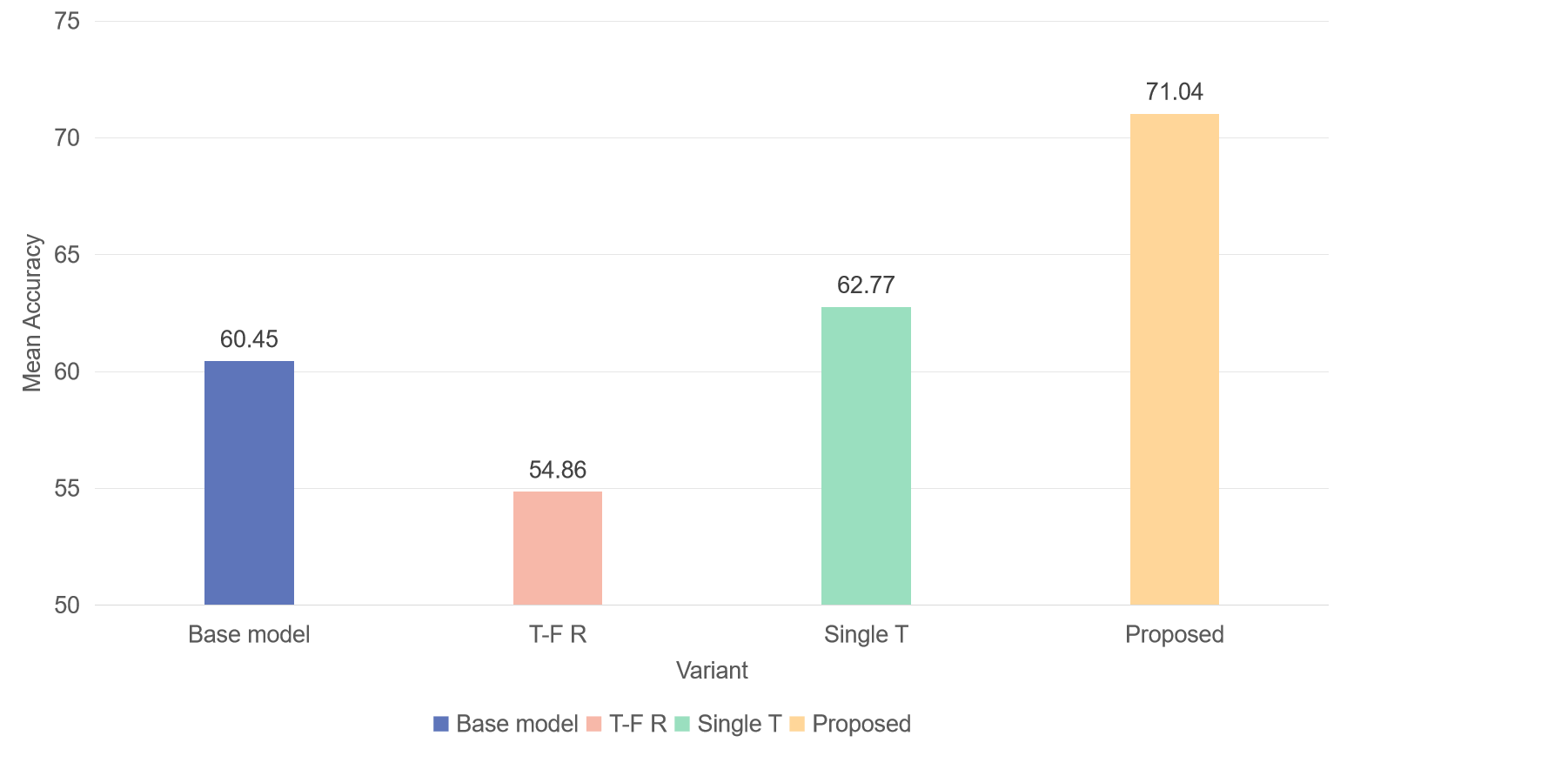Toggle the Base model series legend label
The height and width of the screenshot is (776, 1568).
517,724
